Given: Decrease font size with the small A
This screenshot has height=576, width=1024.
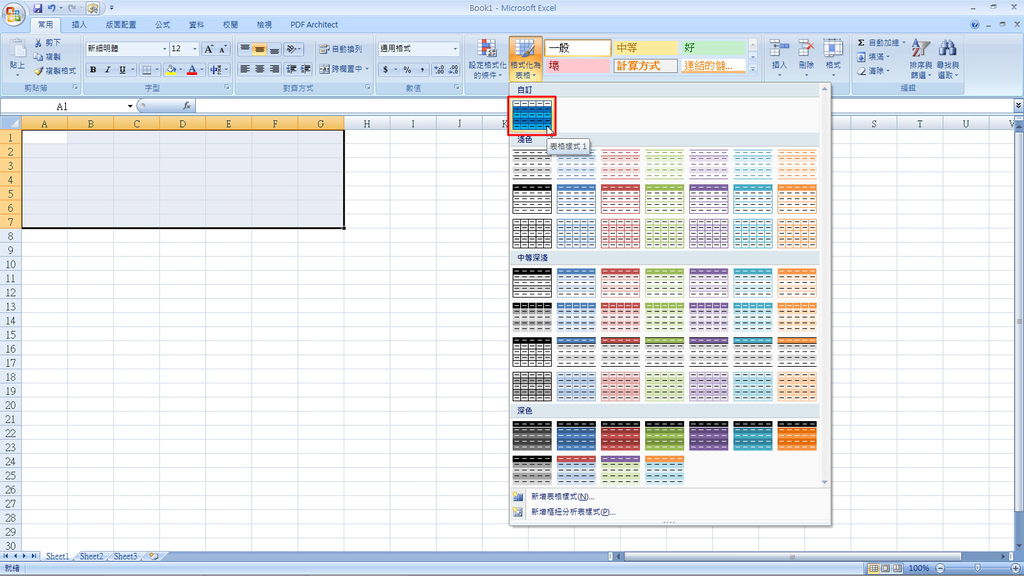Looking at the screenshot, I should pos(223,49).
